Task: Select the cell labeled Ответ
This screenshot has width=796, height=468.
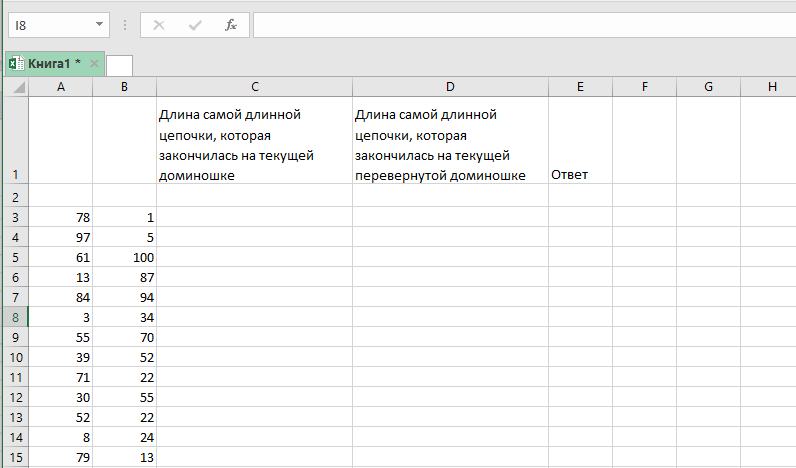Action: 580,174
